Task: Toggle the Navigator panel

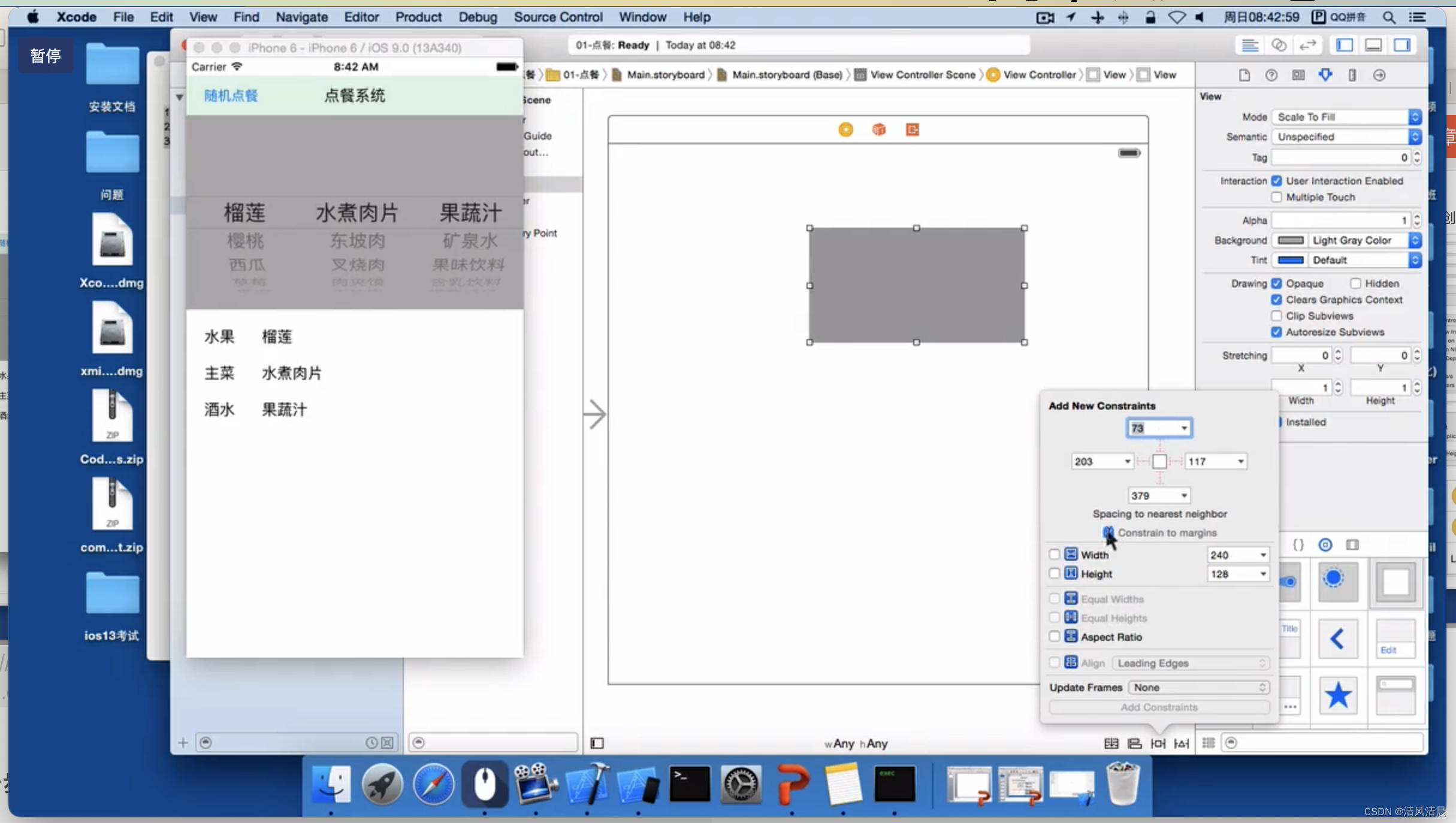Action: coord(1345,45)
